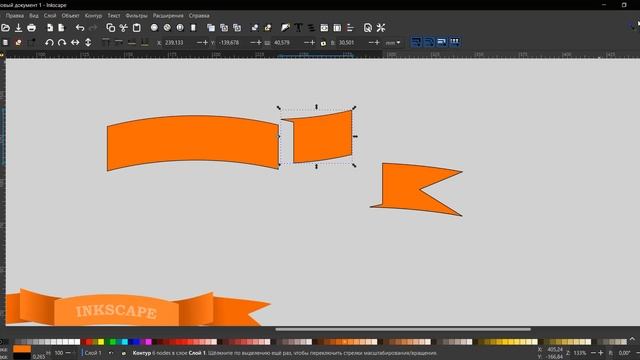The height and width of the screenshot is (360, 640).
Task: Pick the yellow swatch in the palette
Action: [101, 342]
